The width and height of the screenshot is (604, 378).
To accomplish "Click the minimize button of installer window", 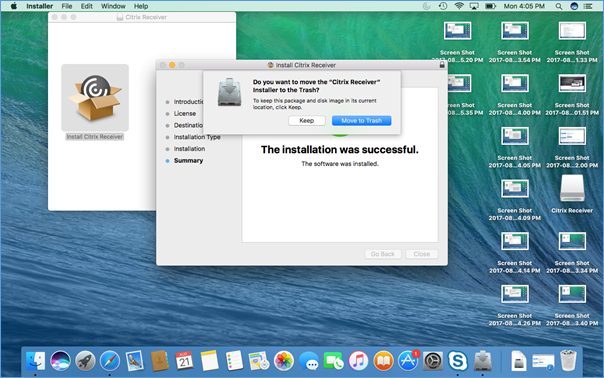I will coord(172,65).
